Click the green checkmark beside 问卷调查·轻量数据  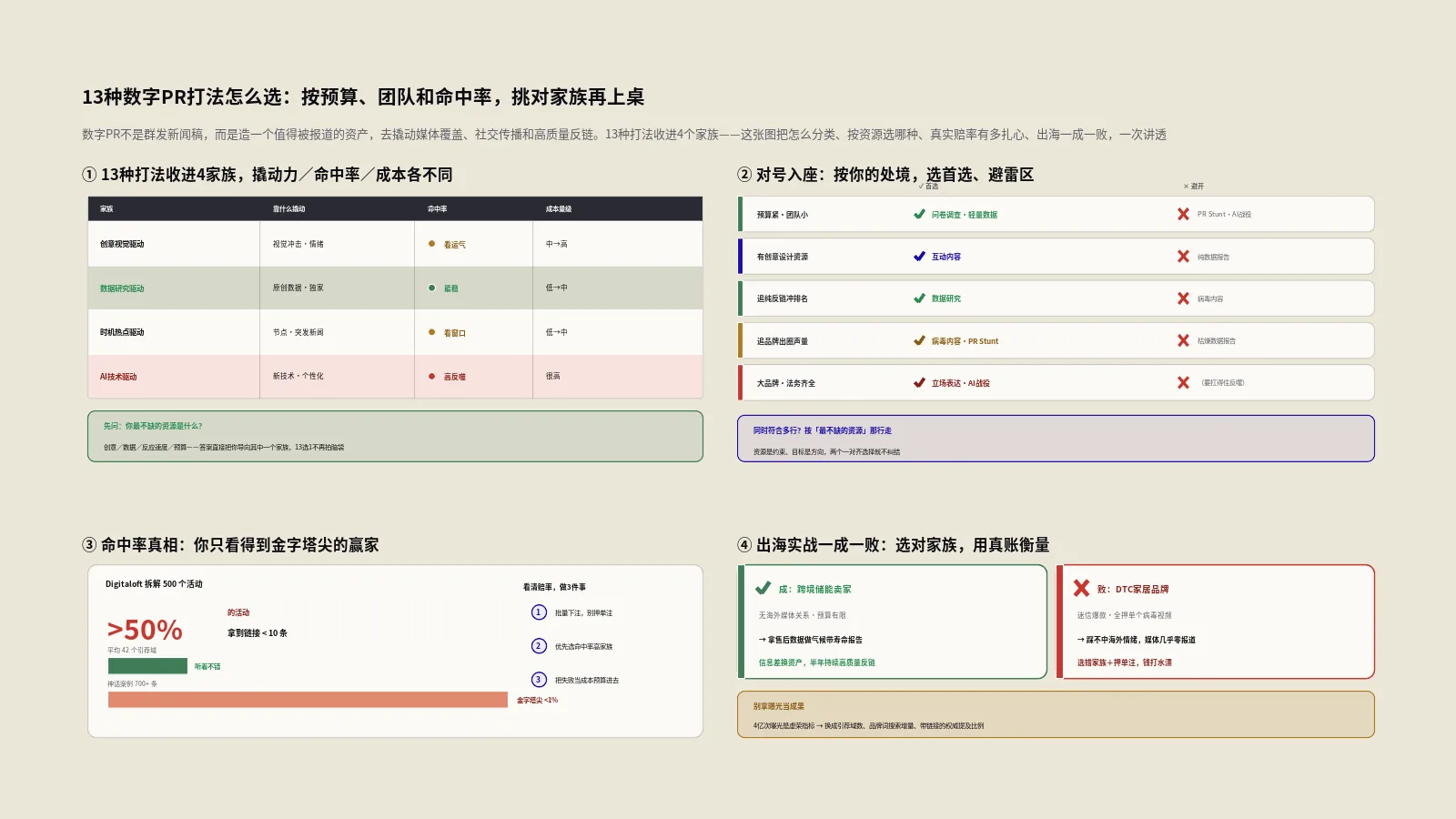[919, 215]
